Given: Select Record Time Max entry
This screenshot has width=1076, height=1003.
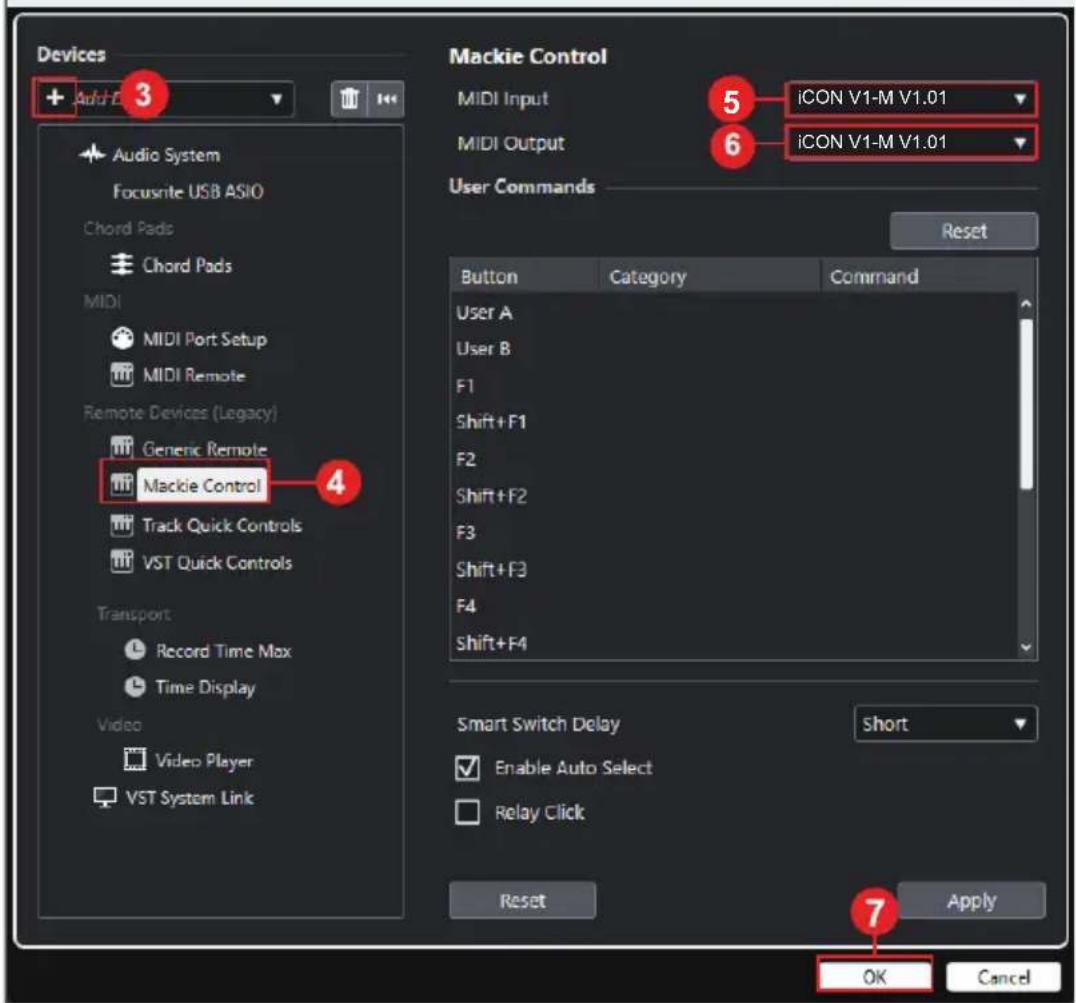Looking at the screenshot, I should (224, 650).
